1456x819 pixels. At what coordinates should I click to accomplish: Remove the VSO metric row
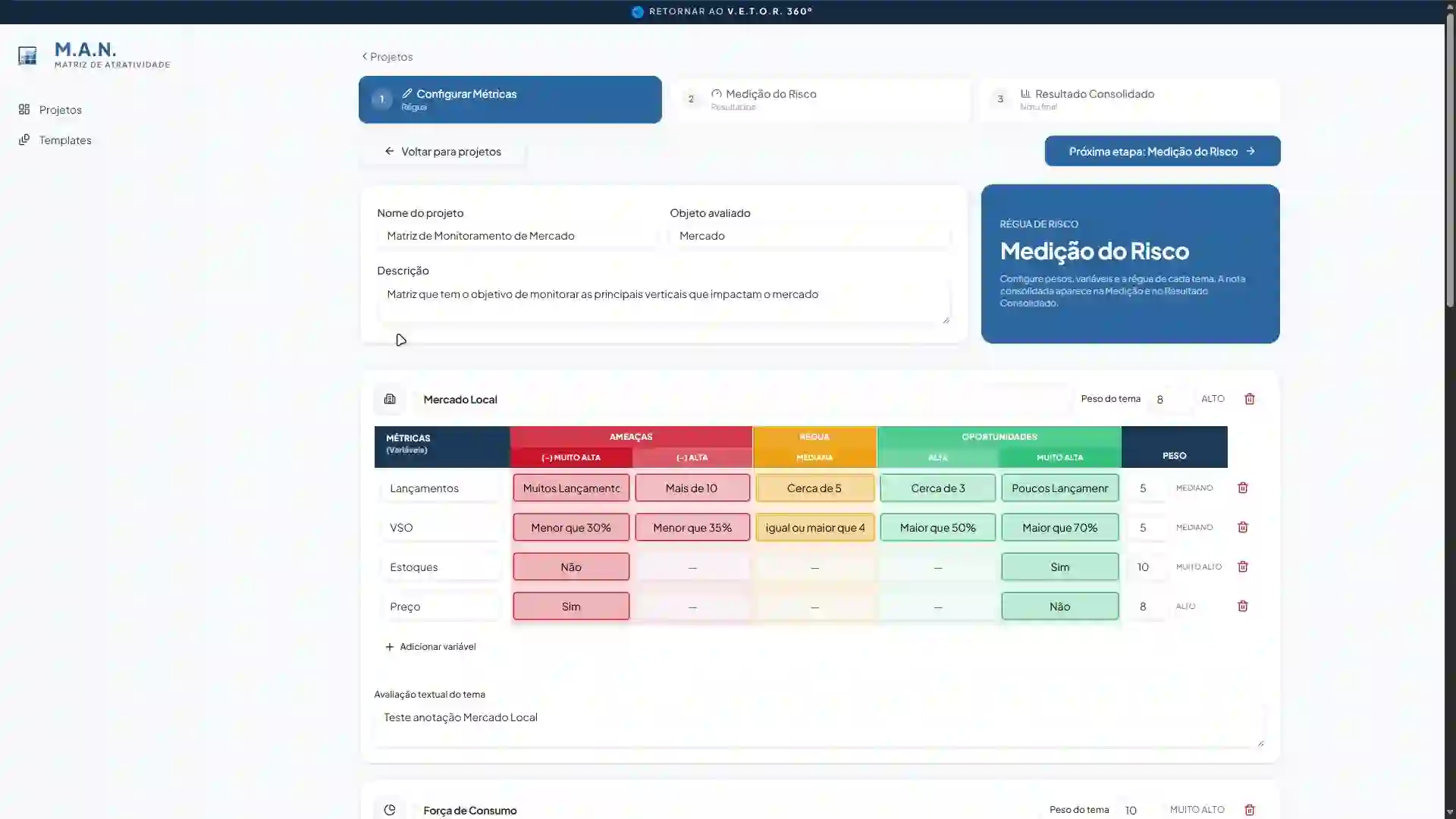1243,527
